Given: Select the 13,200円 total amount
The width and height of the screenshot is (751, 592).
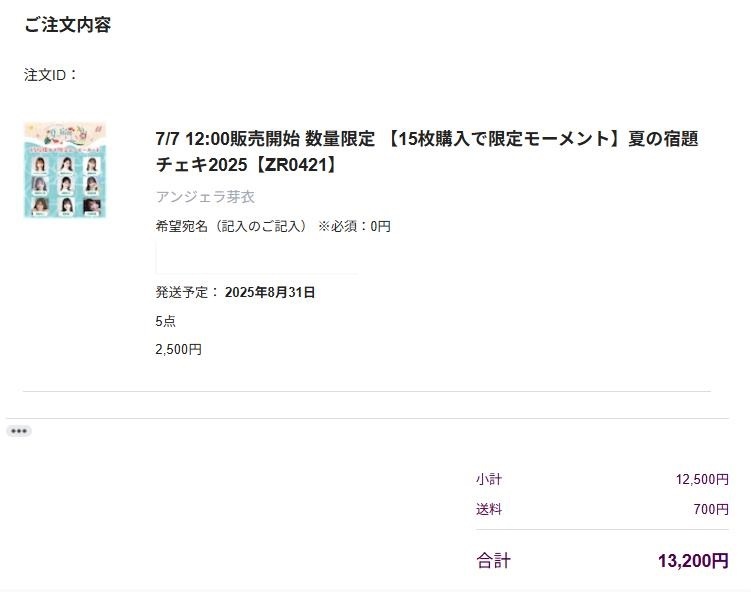Looking at the screenshot, I should point(694,560).
